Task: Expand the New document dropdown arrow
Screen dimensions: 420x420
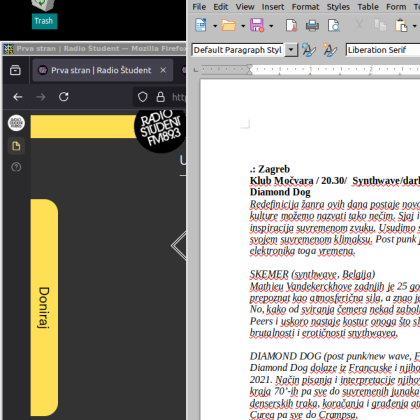Action: click(x=215, y=26)
